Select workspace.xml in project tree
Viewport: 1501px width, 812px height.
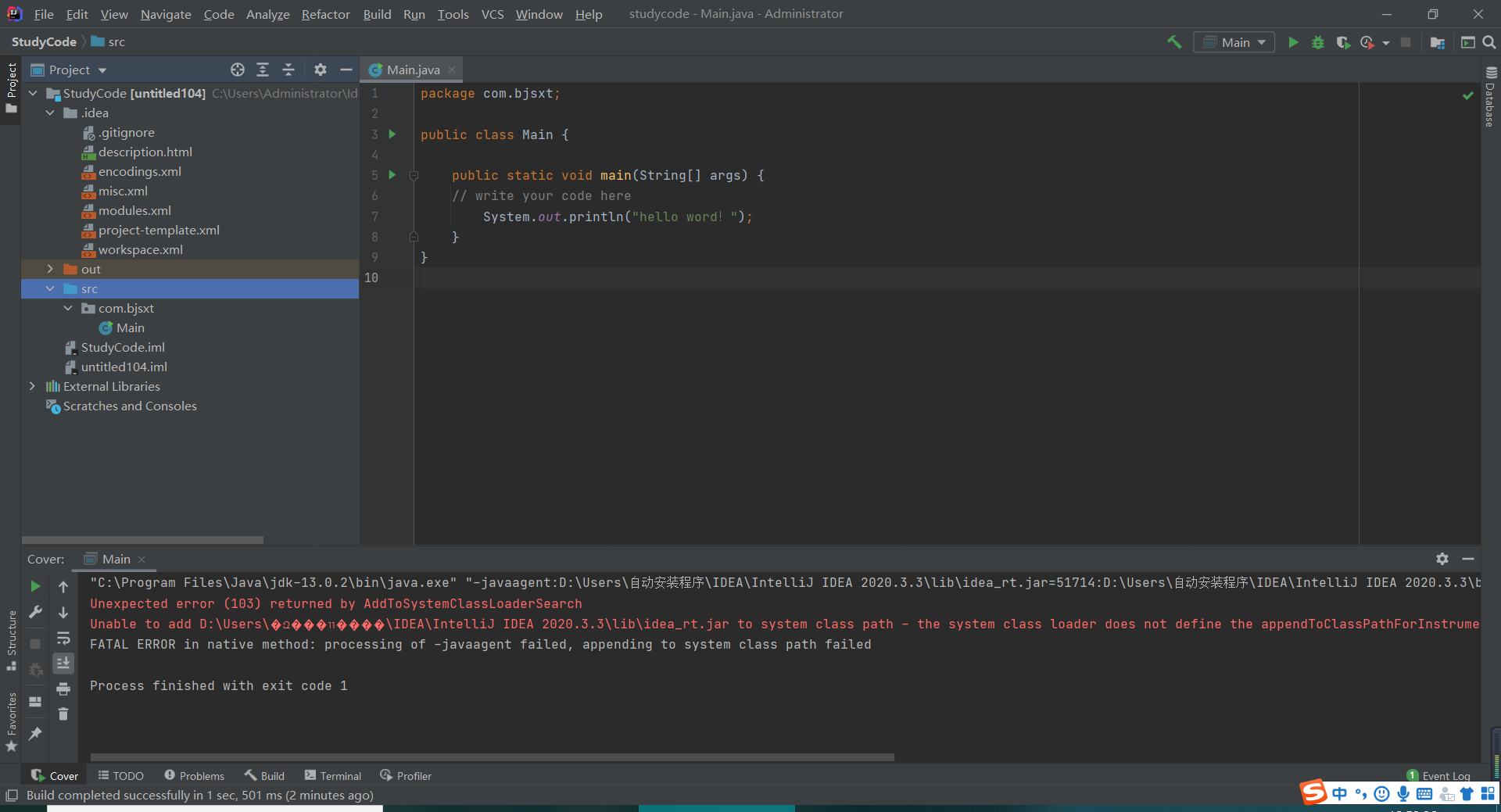pos(141,249)
